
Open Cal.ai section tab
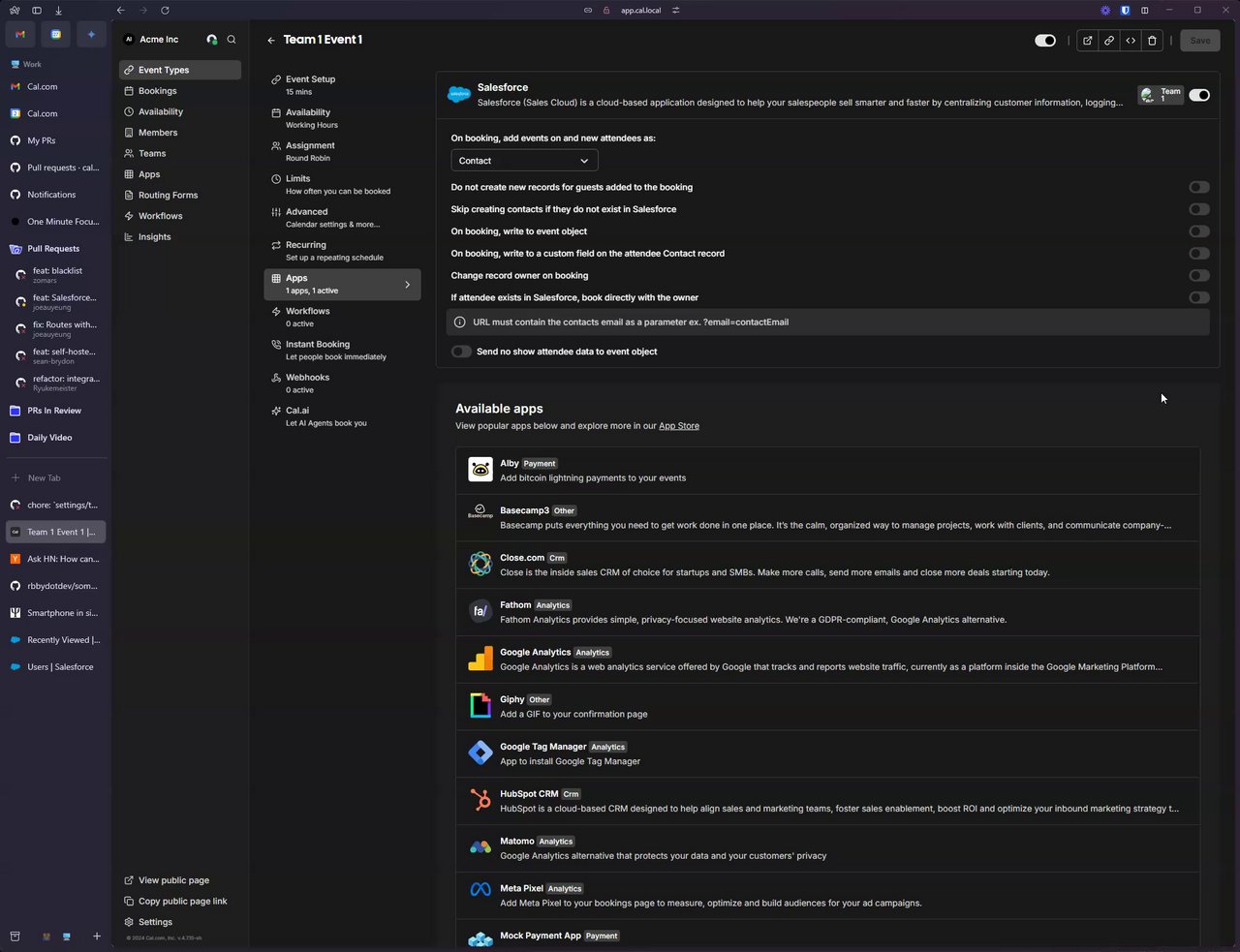click(x=342, y=416)
